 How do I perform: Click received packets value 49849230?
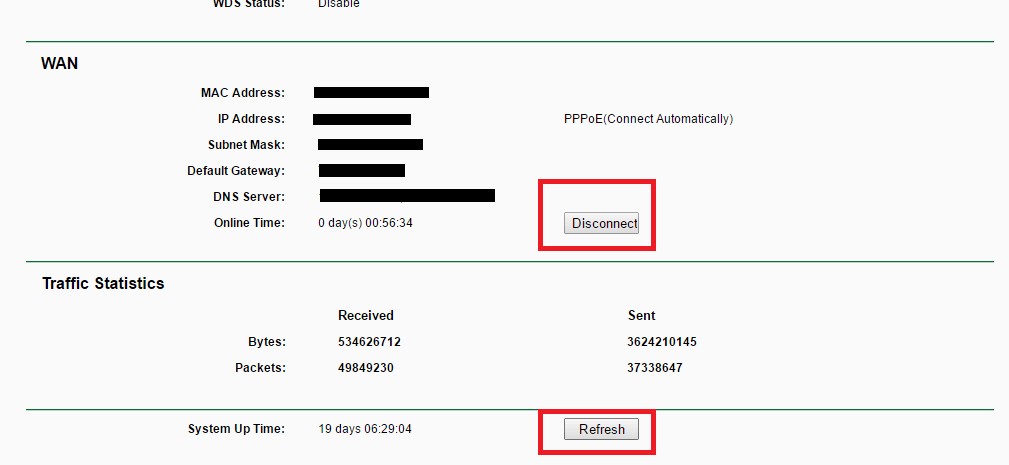click(365, 367)
